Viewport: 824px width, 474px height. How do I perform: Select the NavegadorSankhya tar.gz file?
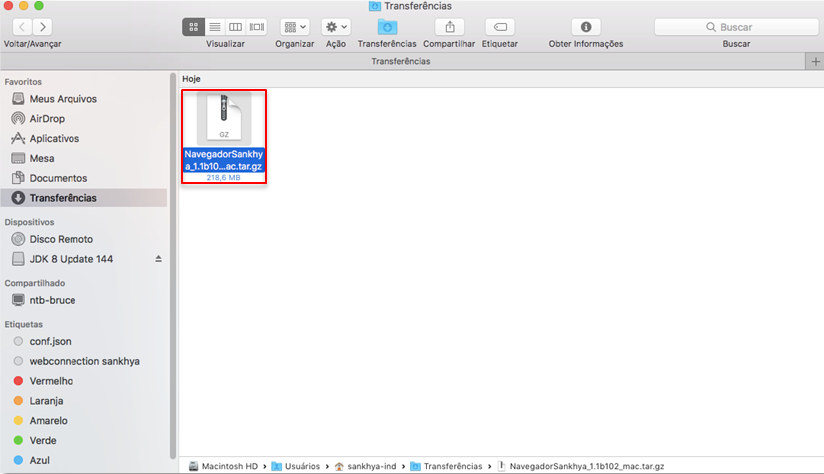(x=224, y=137)
